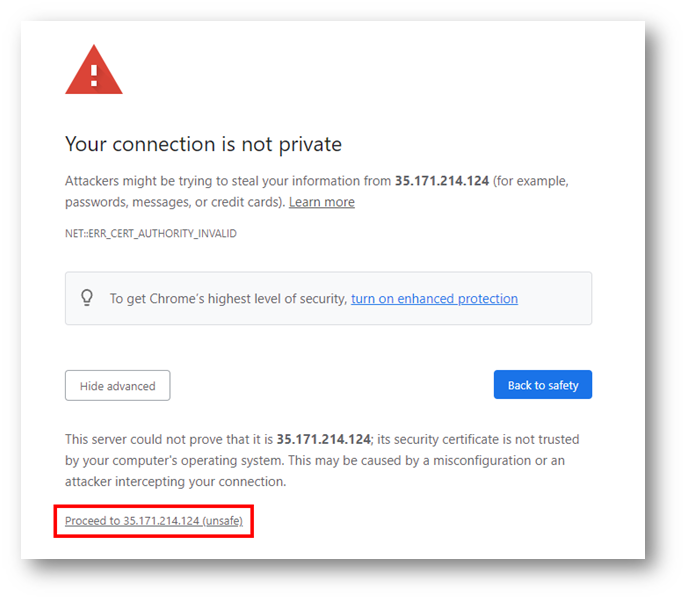
Task: Select the bold IP address after 'prove that it is'
Action: tap(323, 439)
